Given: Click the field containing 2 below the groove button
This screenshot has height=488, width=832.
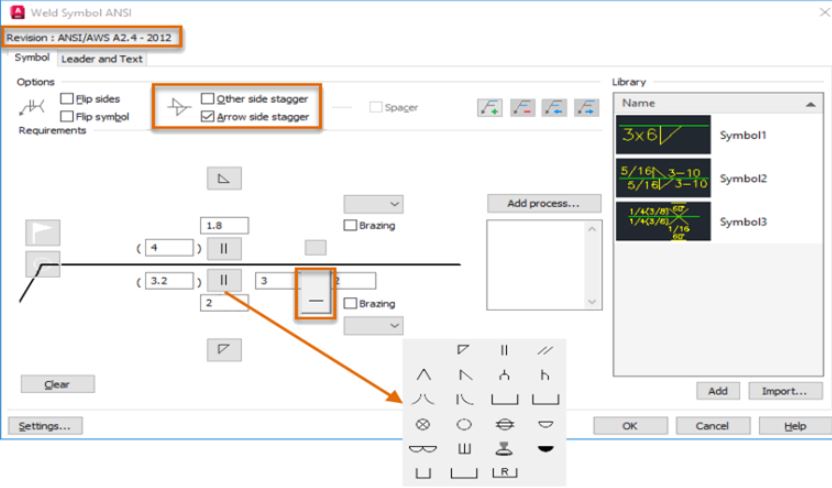Looking at the screenshot, I should coord(224,303).
